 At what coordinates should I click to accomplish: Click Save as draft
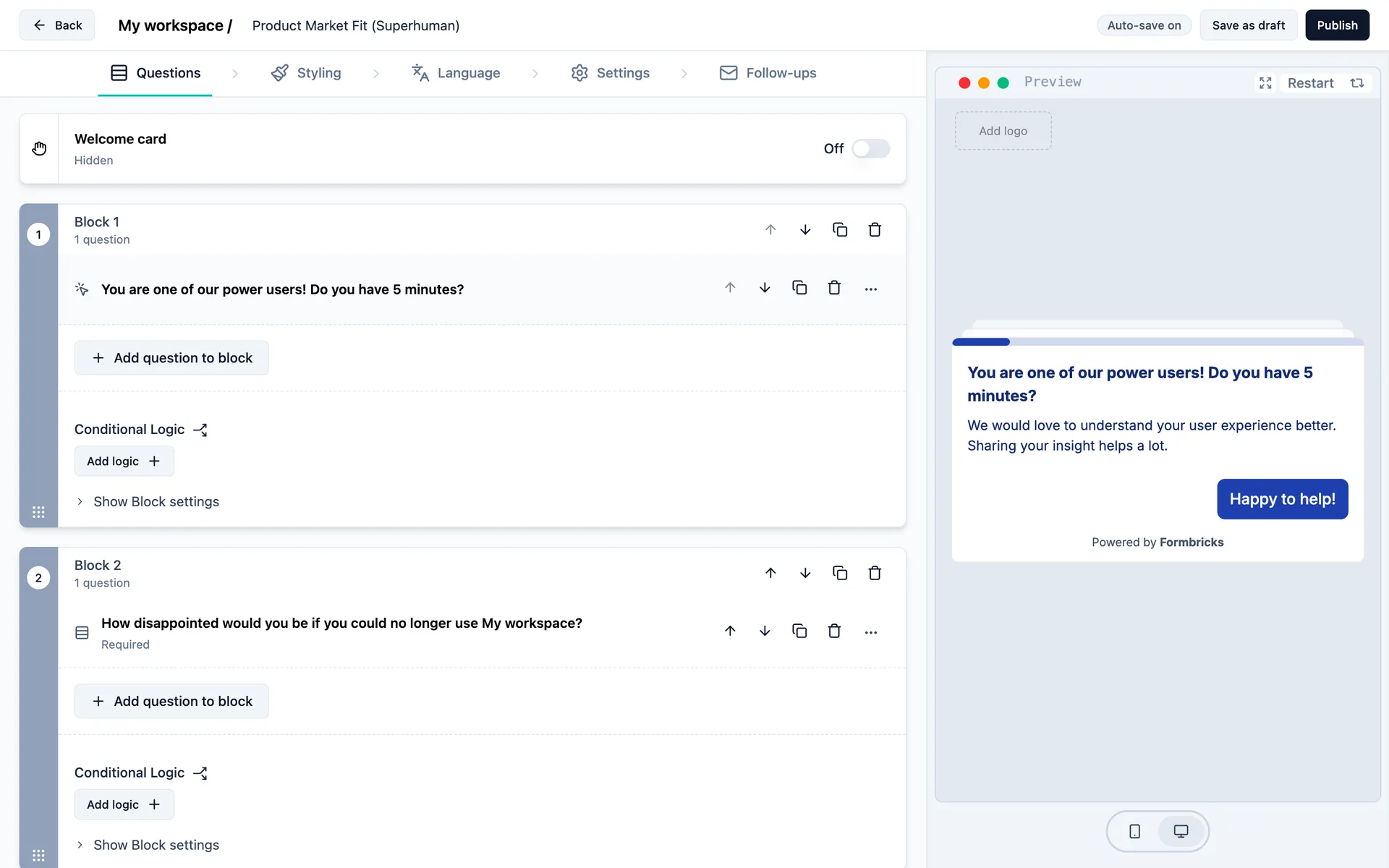[x=1249, y=25]
